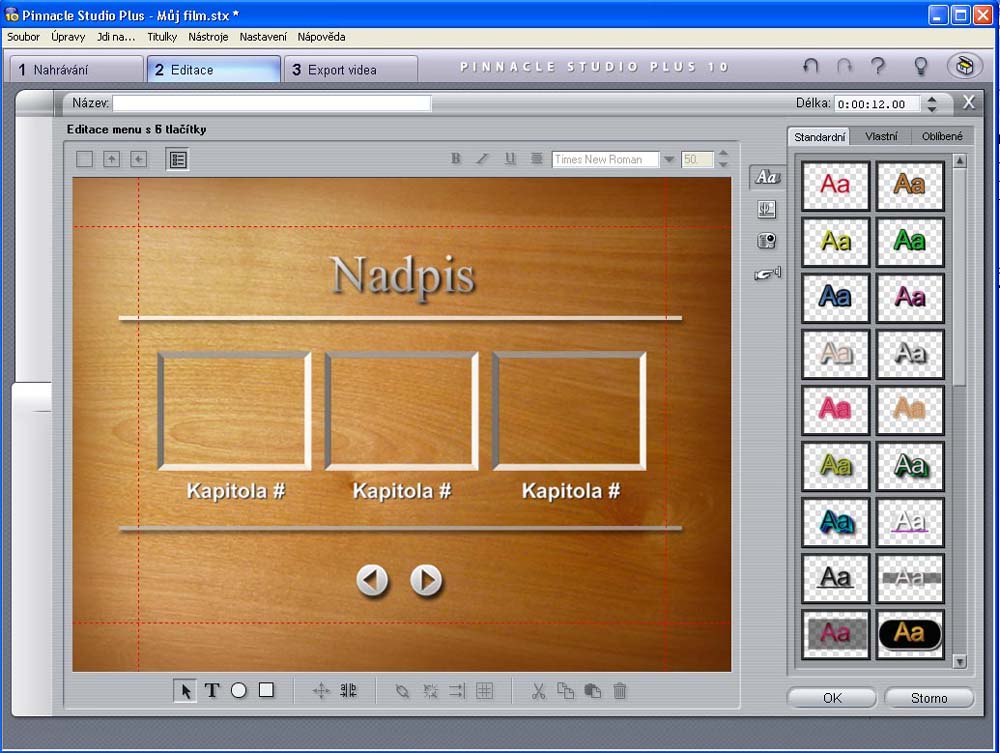1000x753 pixels.
Task: Increase the Délka duration with up arrow
Action: (932, 99)
